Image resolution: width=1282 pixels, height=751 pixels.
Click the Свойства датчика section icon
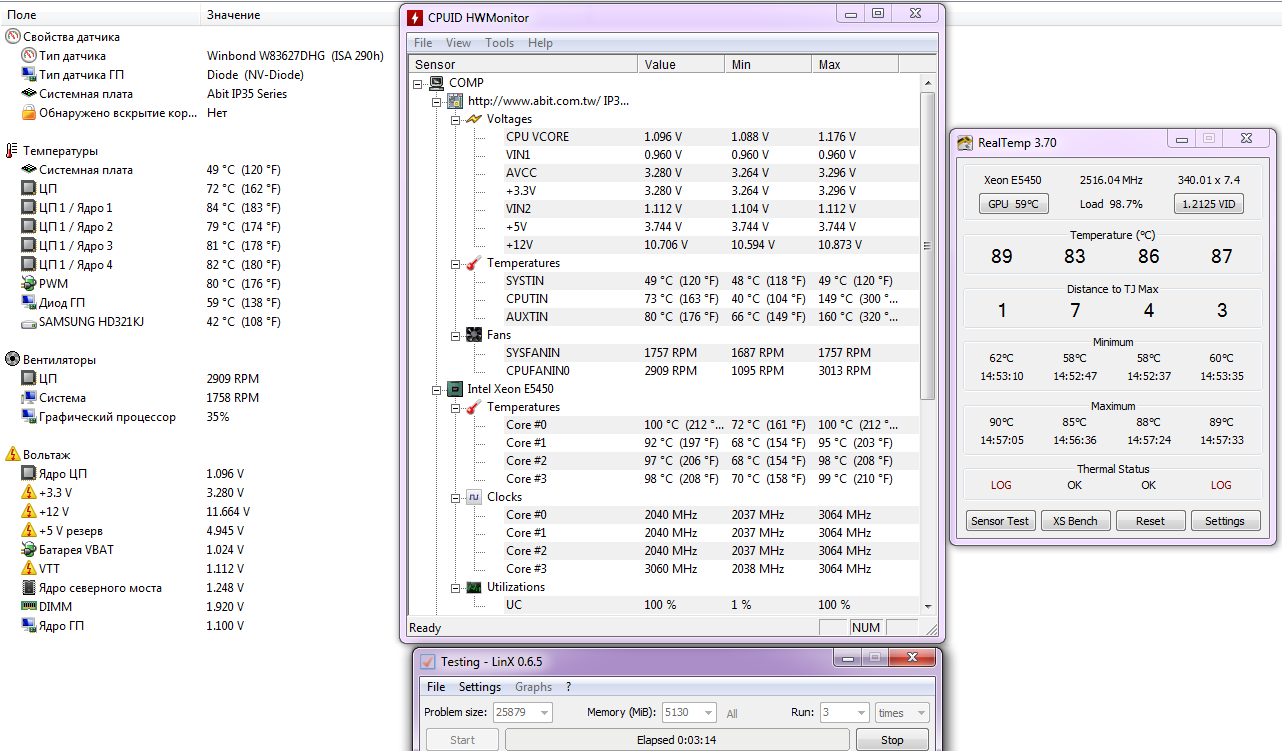click(x=12, y=36)
